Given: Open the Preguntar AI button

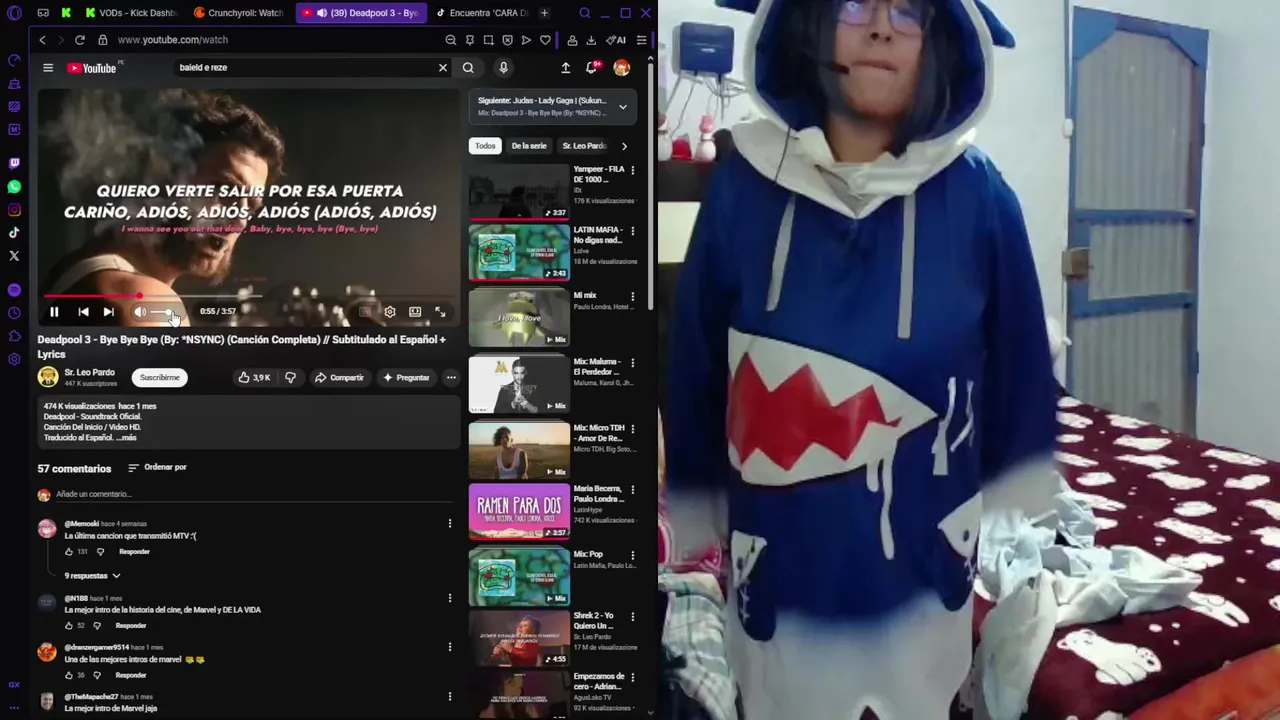Looking at the screenshot, I should [406, 378].
